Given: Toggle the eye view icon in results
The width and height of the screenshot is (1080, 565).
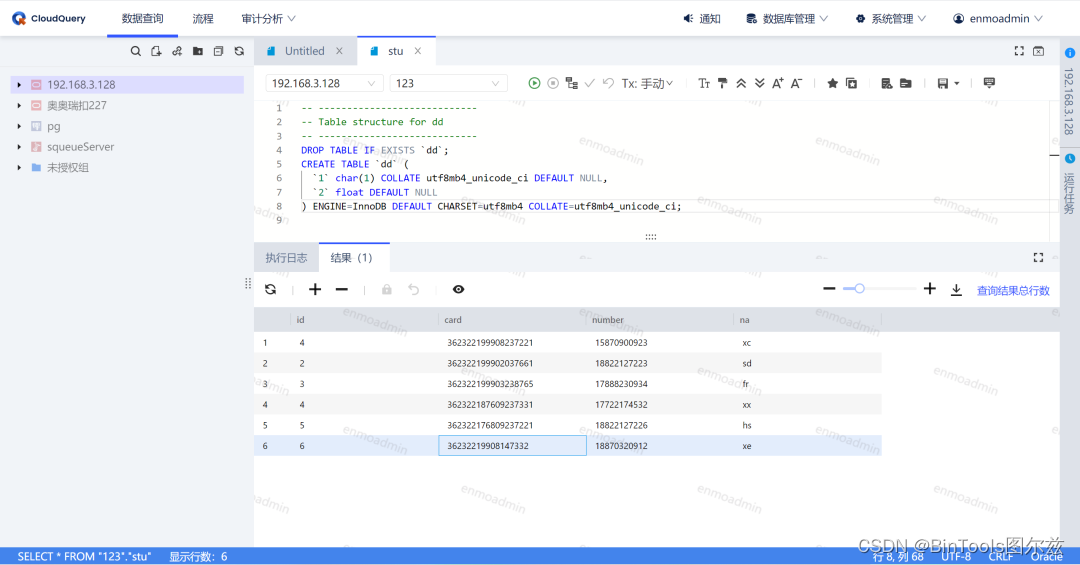Looking at the screenshot, I should pos(459,289).
